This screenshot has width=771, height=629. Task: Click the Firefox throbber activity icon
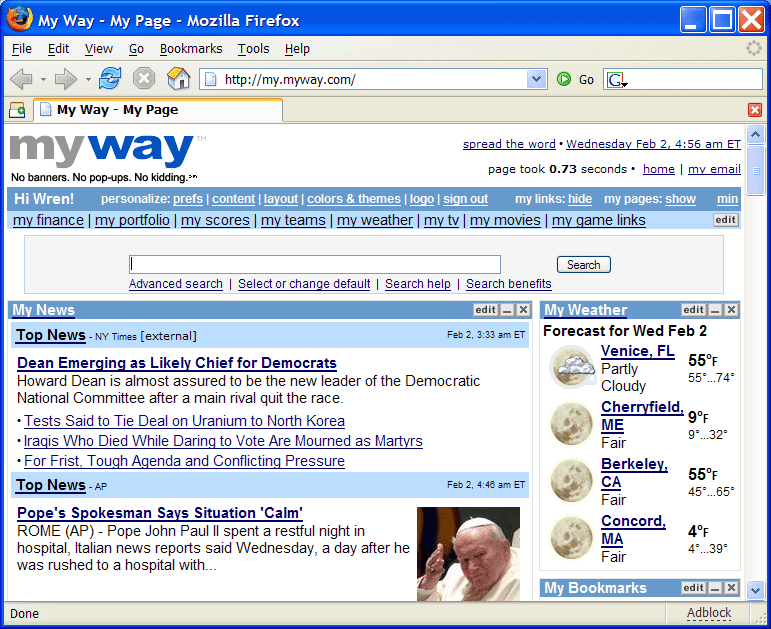753,48
